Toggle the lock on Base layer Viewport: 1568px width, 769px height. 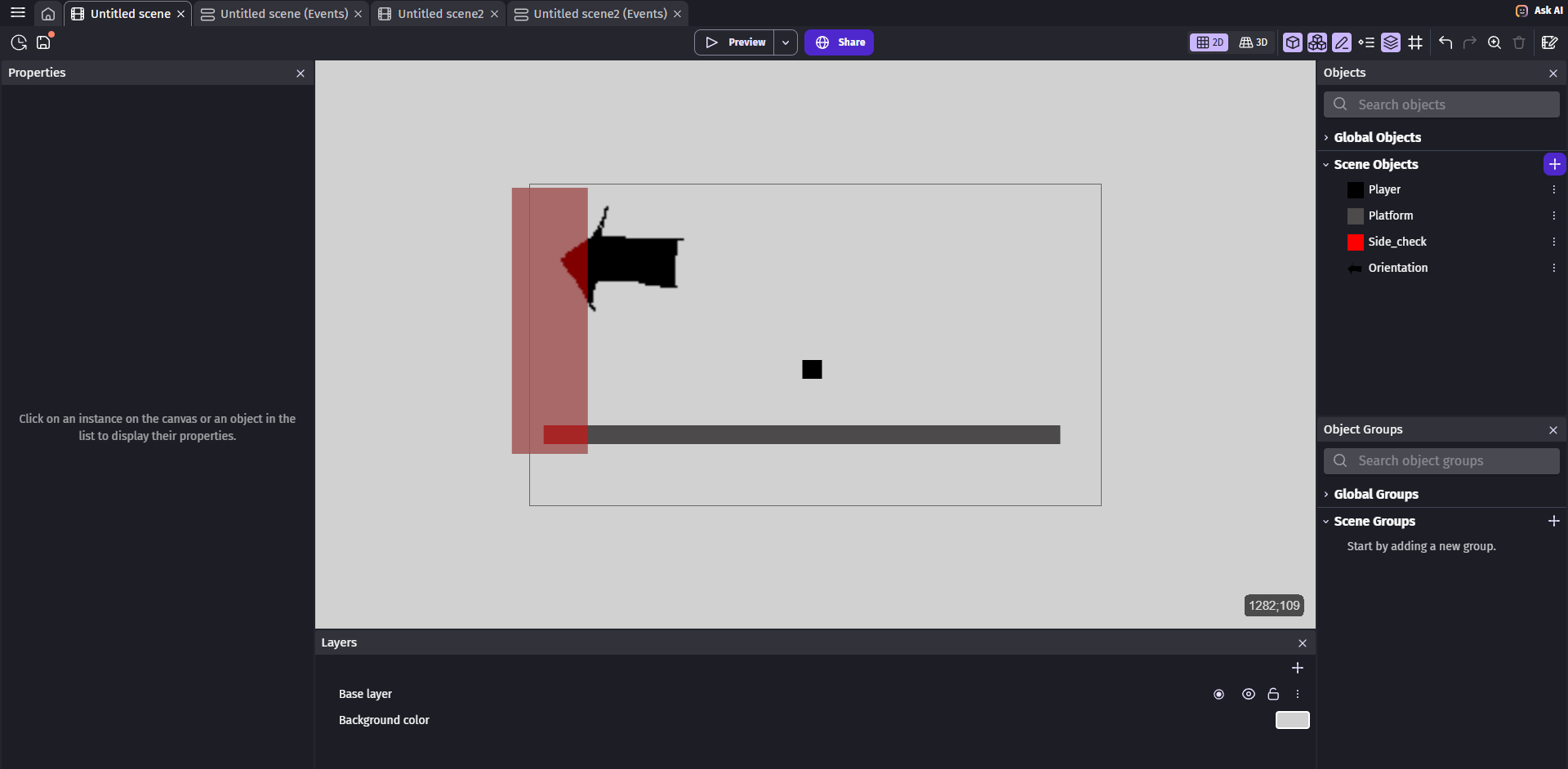[x=1272, y=694]
